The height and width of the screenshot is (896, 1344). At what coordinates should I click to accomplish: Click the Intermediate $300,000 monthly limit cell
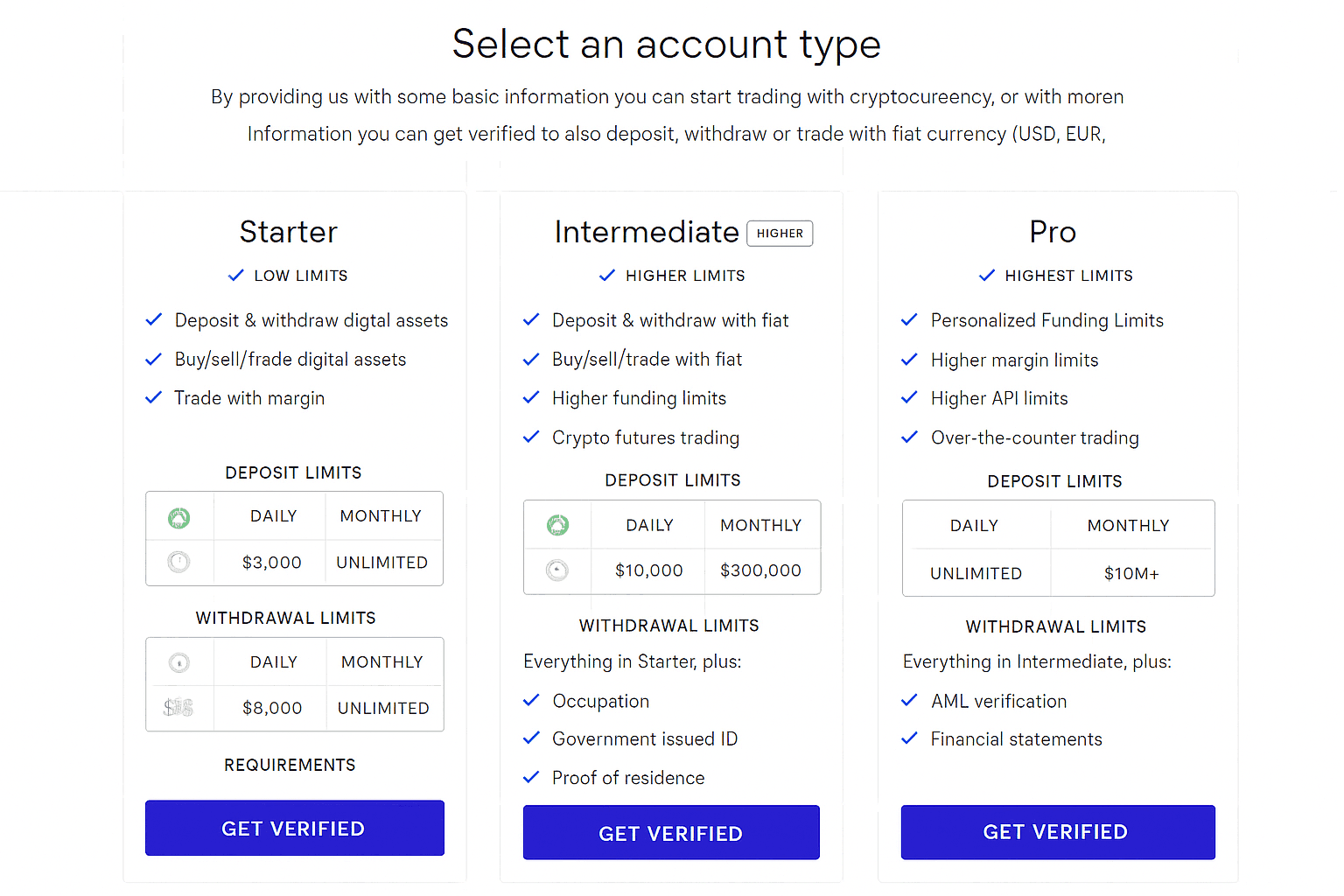point(760,570)
